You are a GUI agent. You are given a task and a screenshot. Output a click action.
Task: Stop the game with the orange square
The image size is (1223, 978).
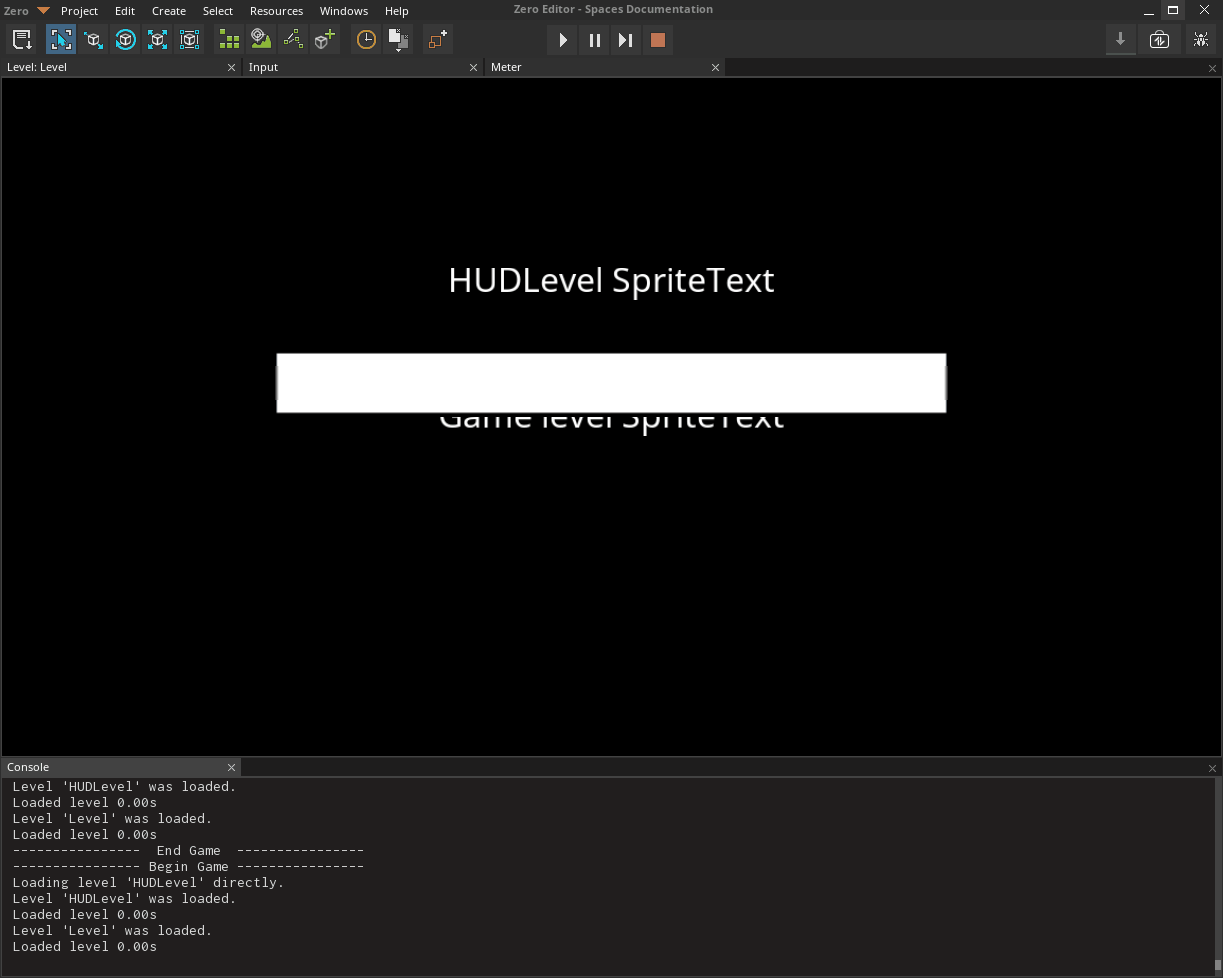point(658,40)
